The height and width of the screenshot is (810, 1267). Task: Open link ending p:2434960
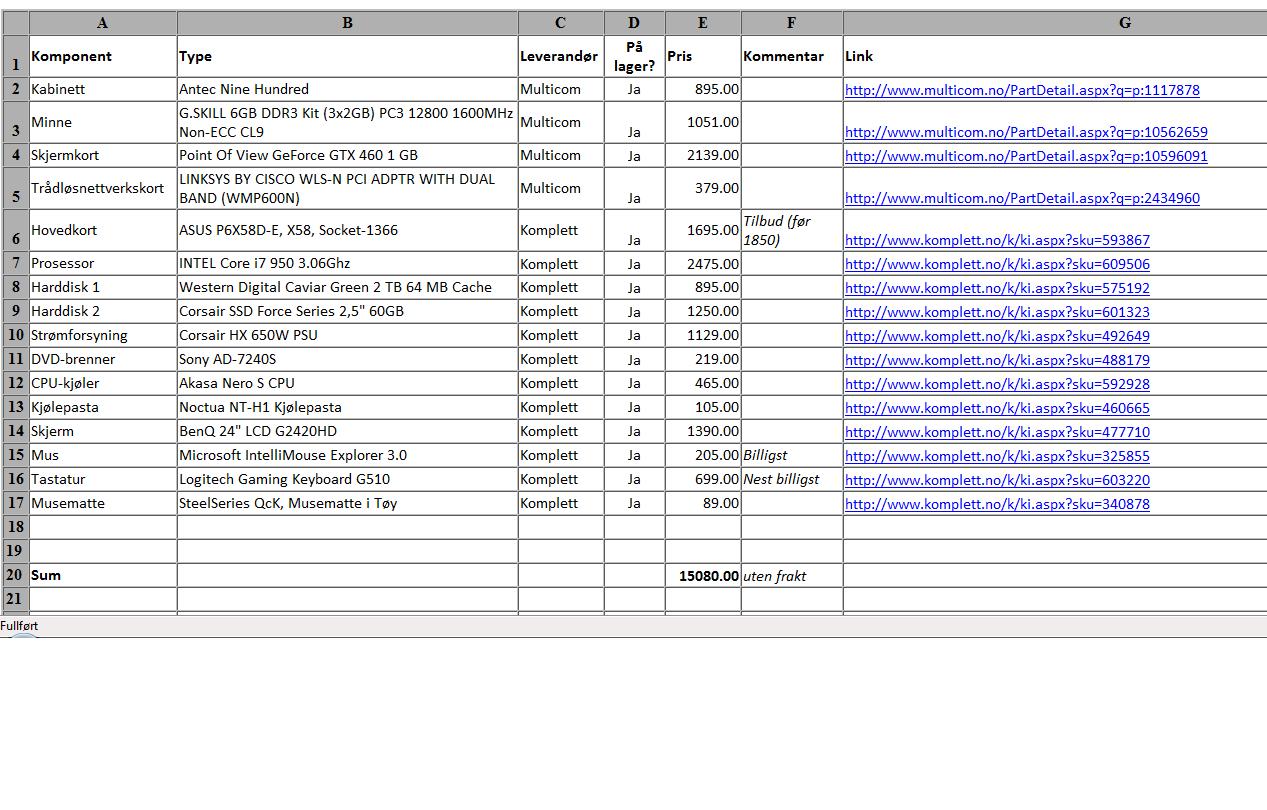(x=1022, y=198)
